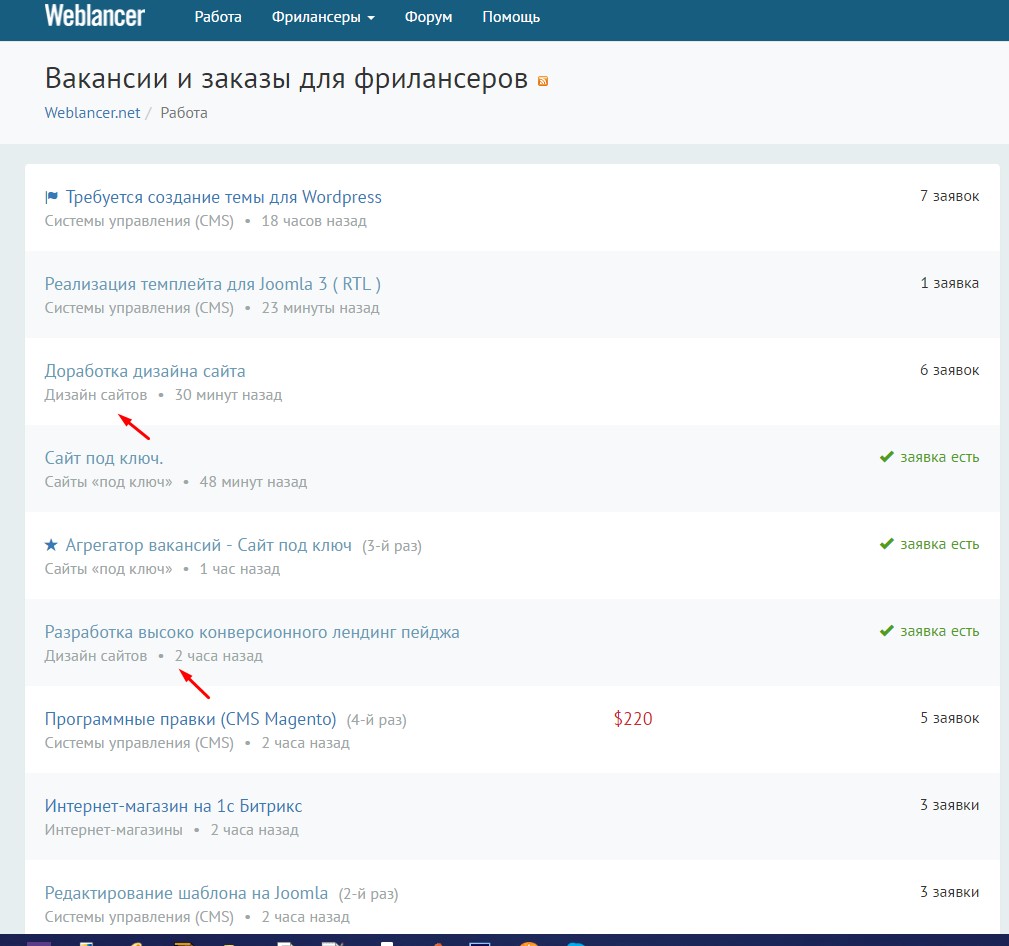Click the star icon before Агрегатор вакансий
1009x946 pixels.
(x=51, y=545)
